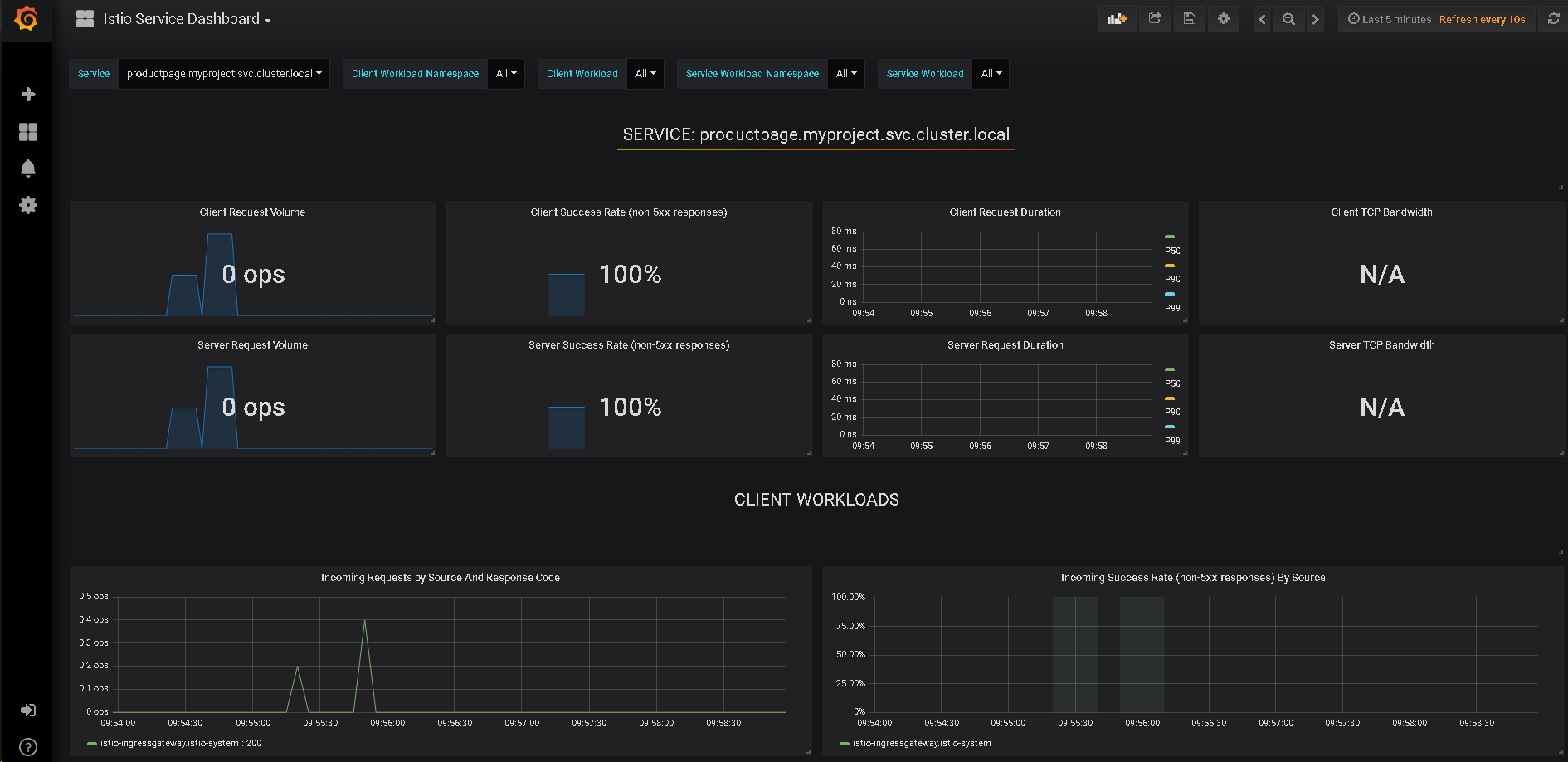Toggle P90 series in Server Request Duration legend
1568x762 pixels.
pos(1172,412)
